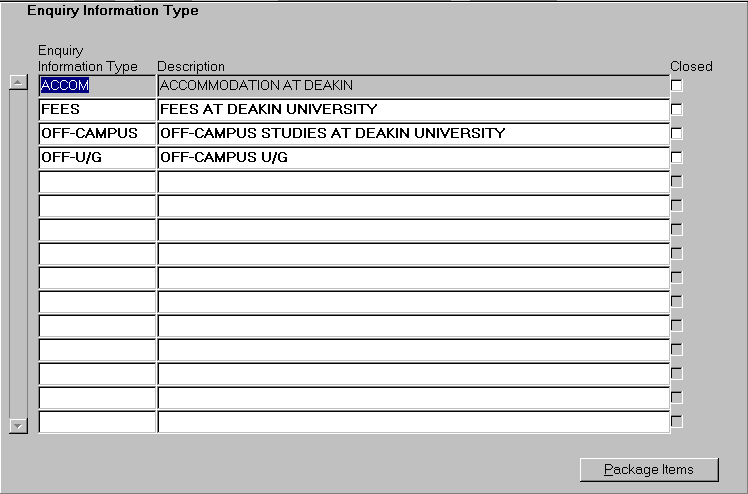Click the ACCOMMODATION AT DEAKIN description field
This screenshot has height=494, width=748.
pyautogui.click(x=412, y=86)
